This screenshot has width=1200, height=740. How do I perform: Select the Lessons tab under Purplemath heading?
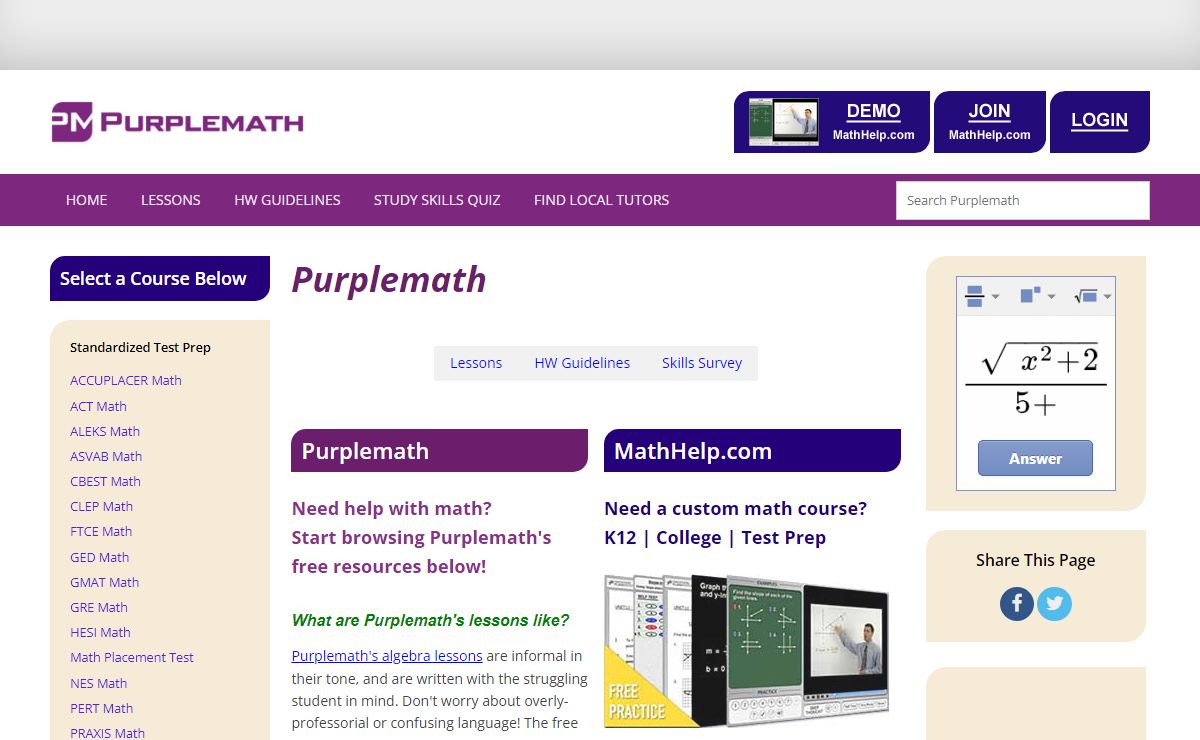[x=476, y=363]
